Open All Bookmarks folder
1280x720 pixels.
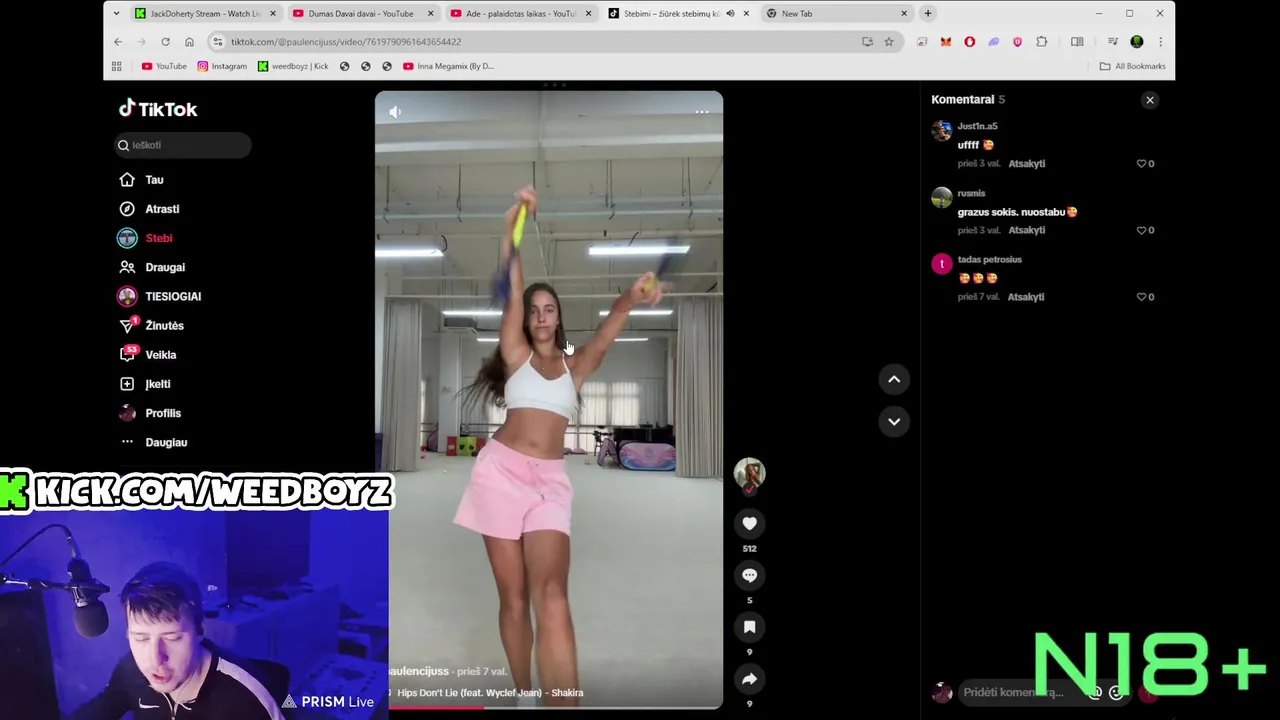tap(1133, 66)
